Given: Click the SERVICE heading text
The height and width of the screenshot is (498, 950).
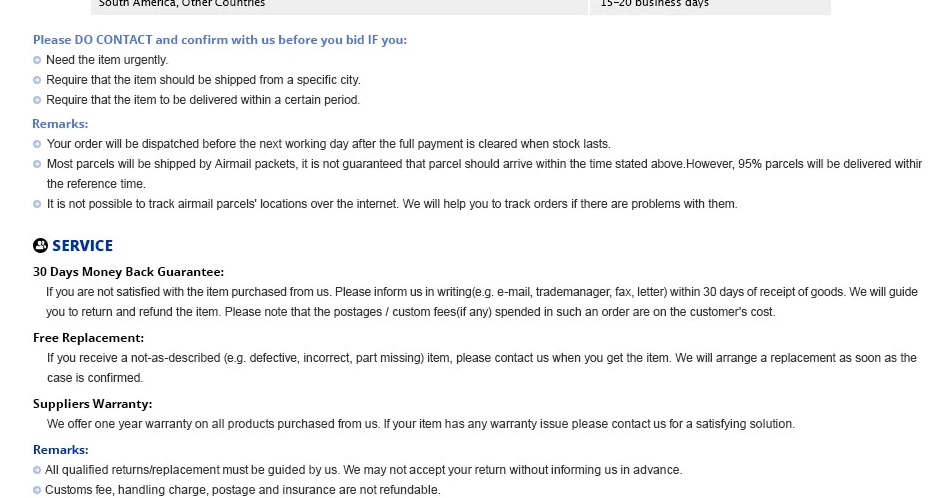Looking at the screenshot, I should pos(82,245).
